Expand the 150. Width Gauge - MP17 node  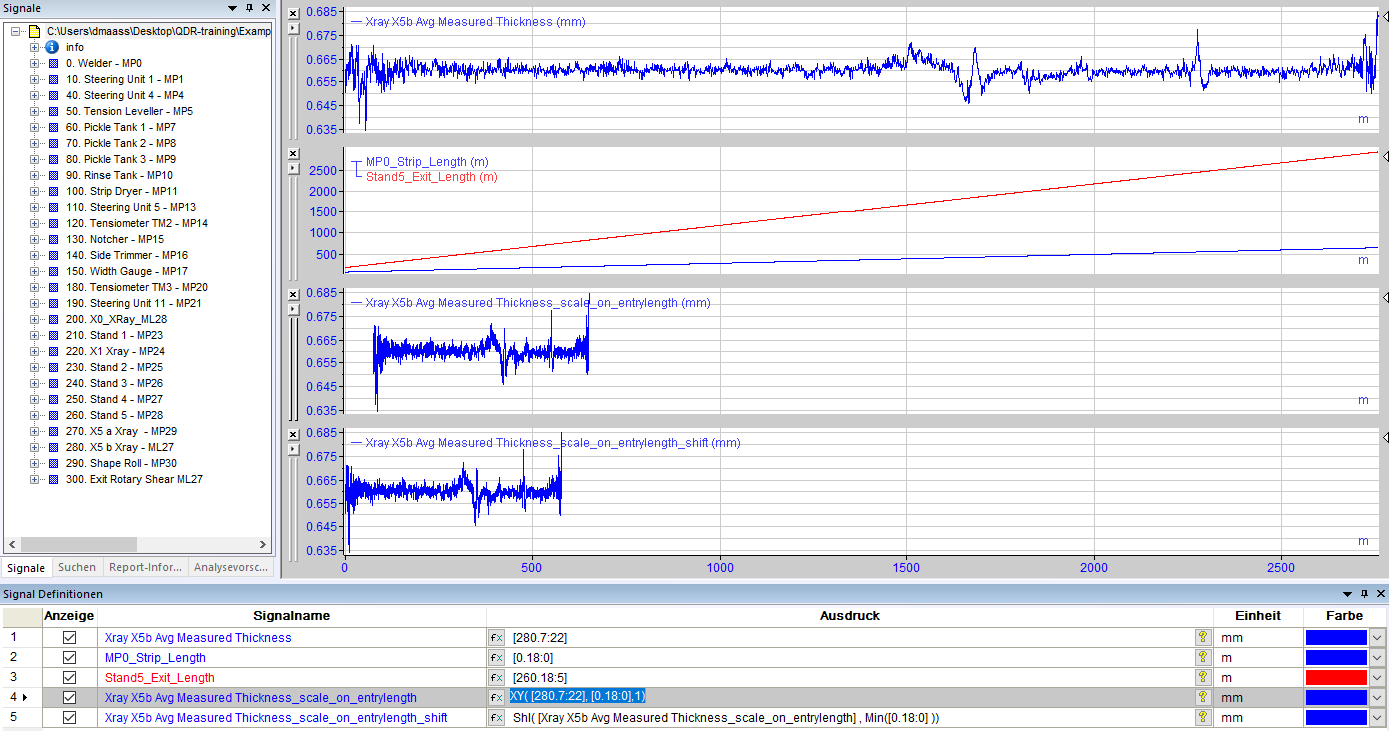tap(35, 271)
